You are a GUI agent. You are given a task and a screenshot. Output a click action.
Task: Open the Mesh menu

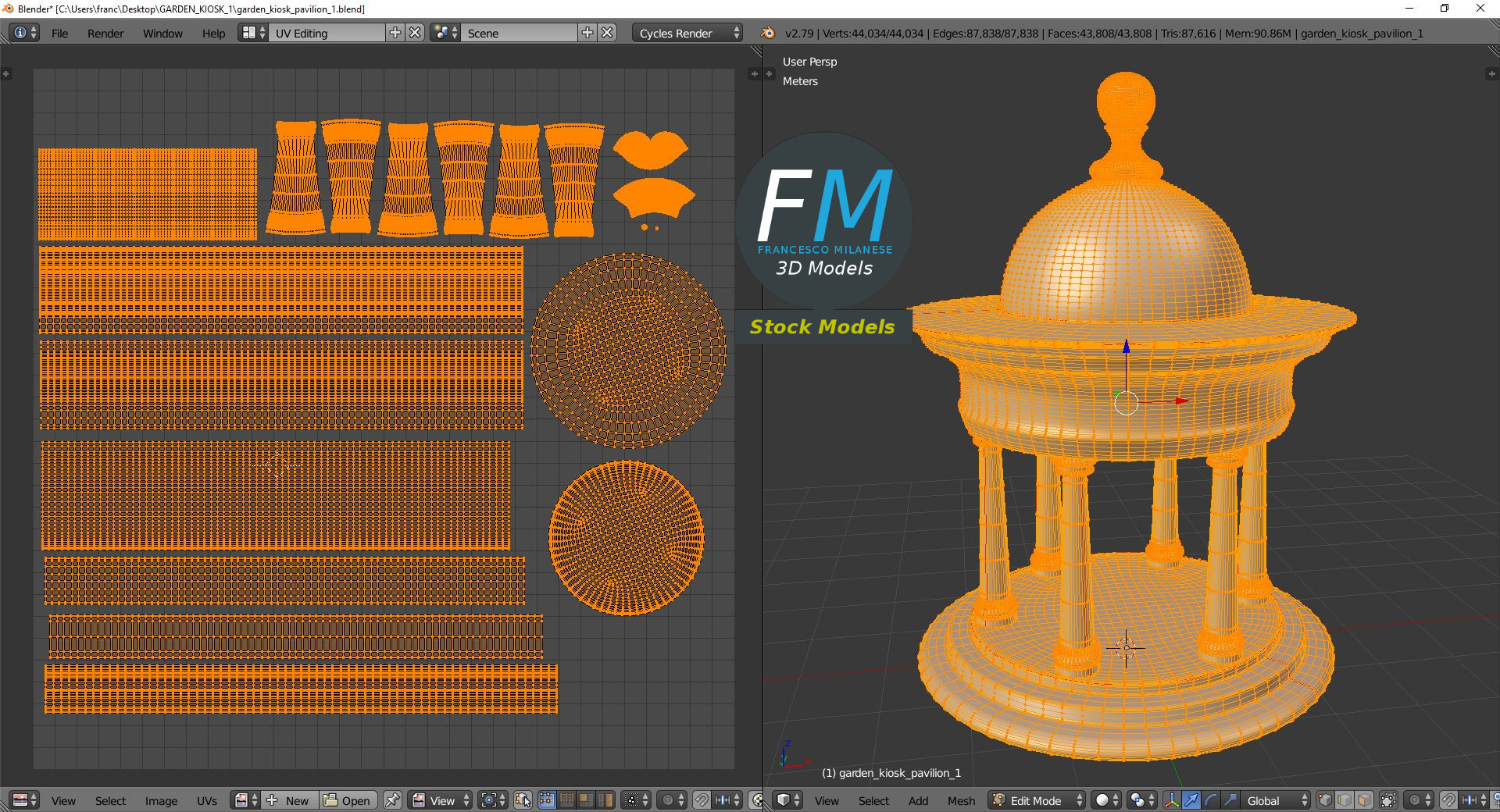click(961, 801)
